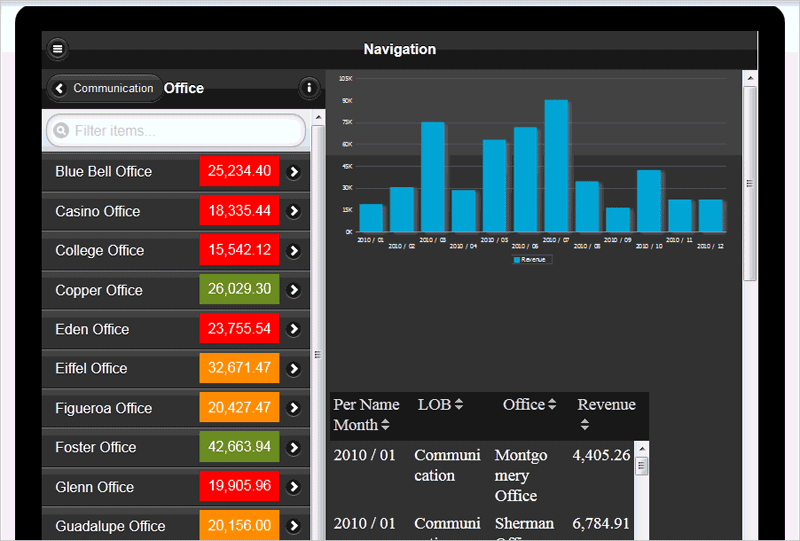800x541 pixels.
Task: Expand Casino Office arrow
Action: click(x=294, y=211)
